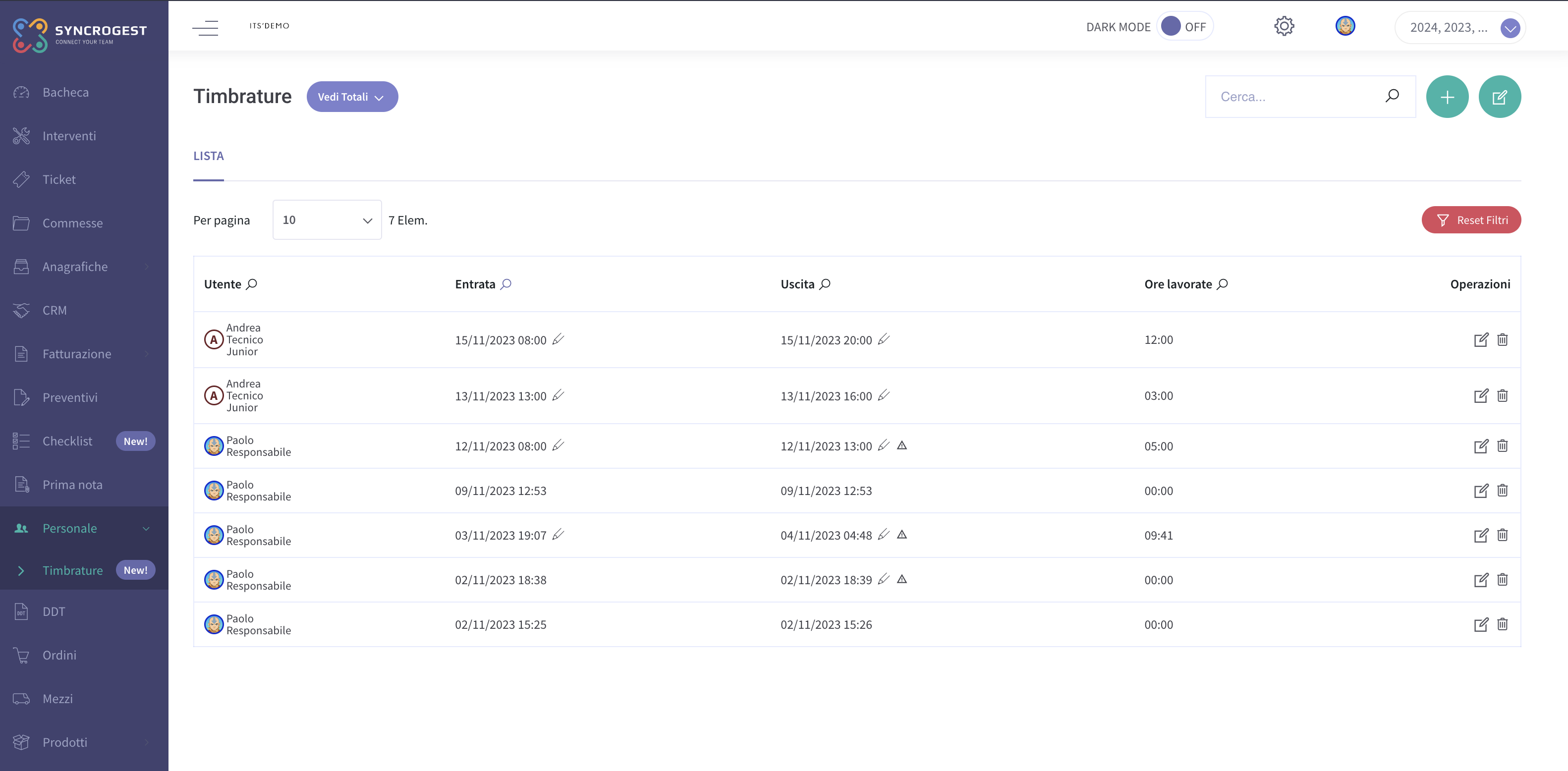Select the LISTA tab
1568x771 pixels.
(208, 157)
